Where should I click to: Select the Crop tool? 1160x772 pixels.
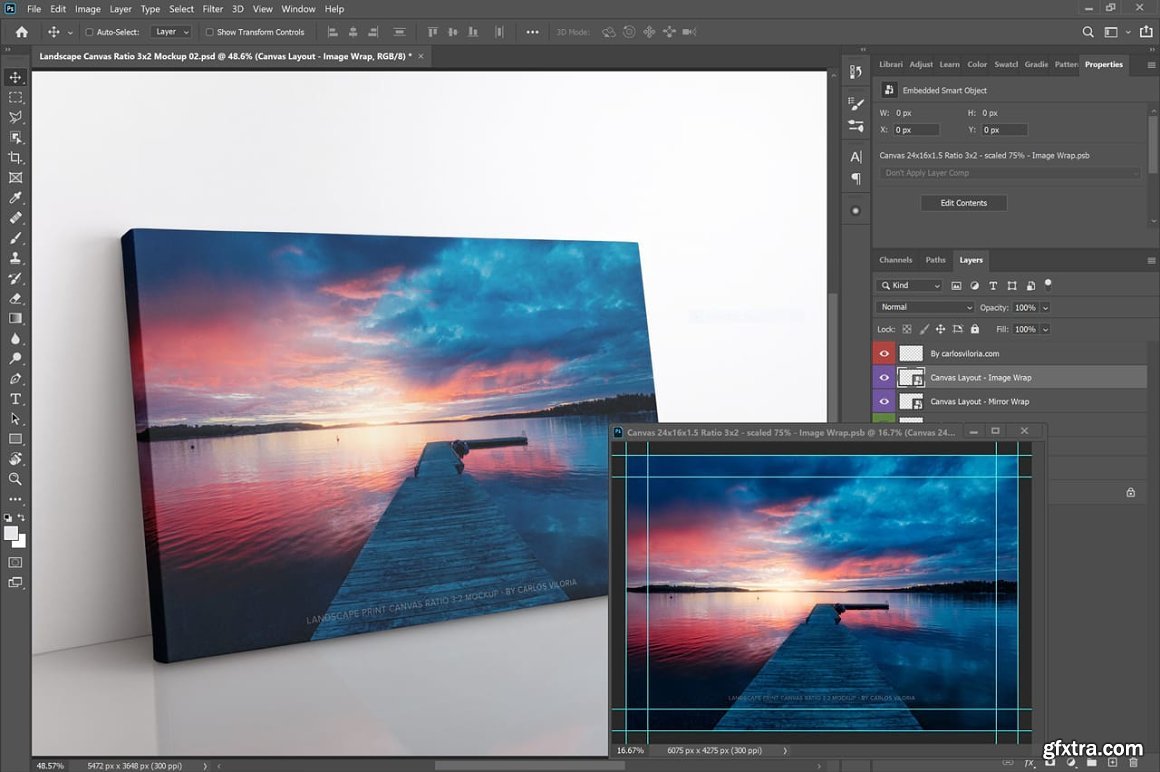click(15, 157)
